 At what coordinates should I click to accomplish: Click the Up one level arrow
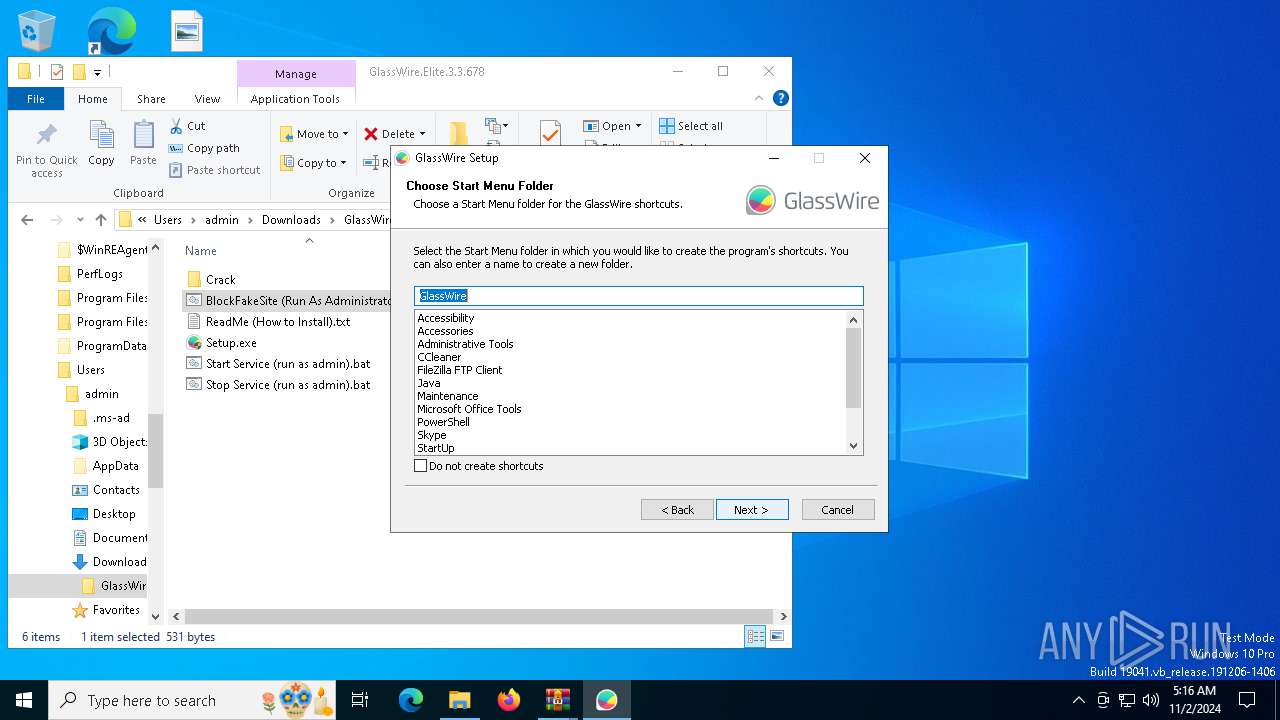pos(100,220)
